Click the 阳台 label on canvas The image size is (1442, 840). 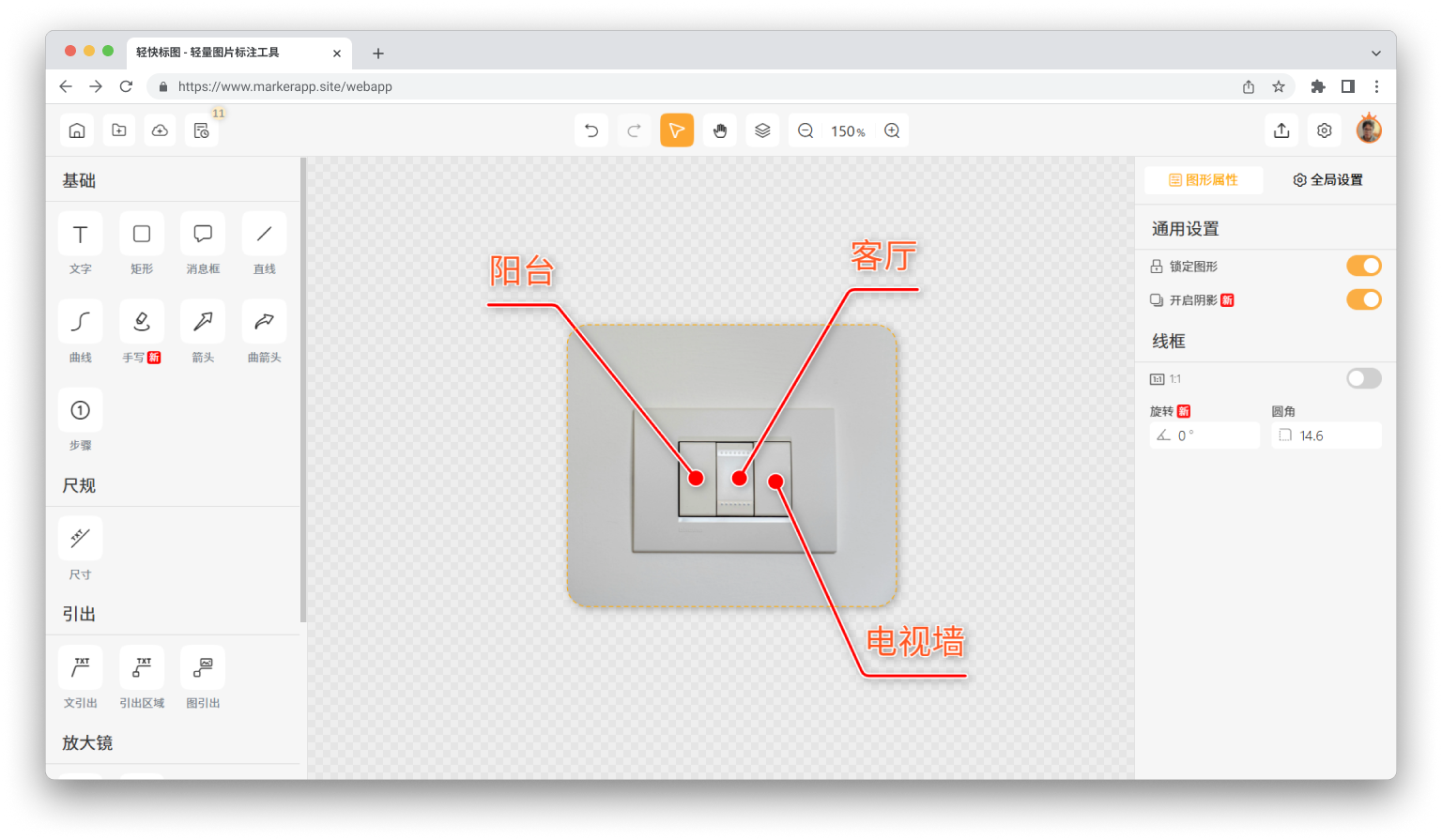(522, 271)
